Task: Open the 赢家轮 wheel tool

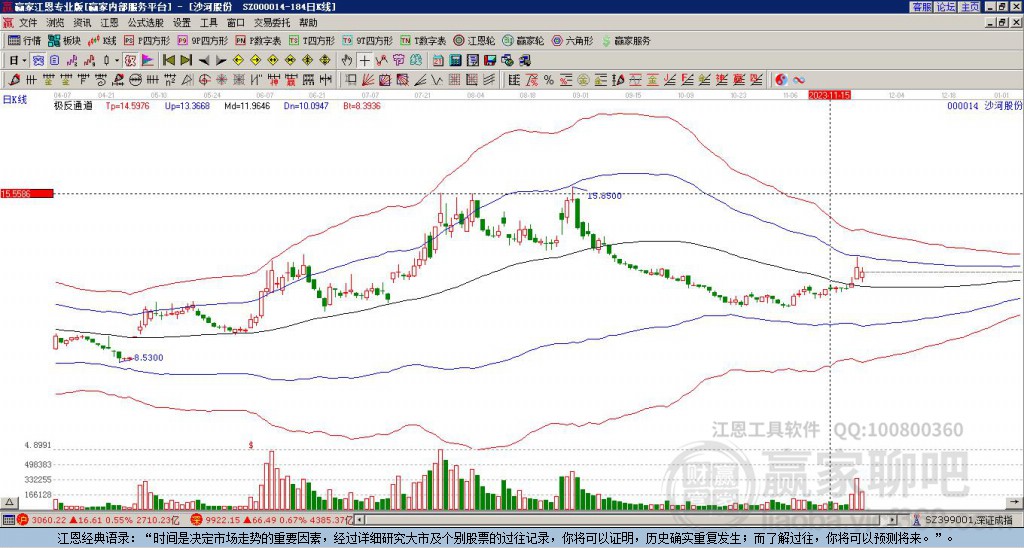Action: click(x=523, y=40)
